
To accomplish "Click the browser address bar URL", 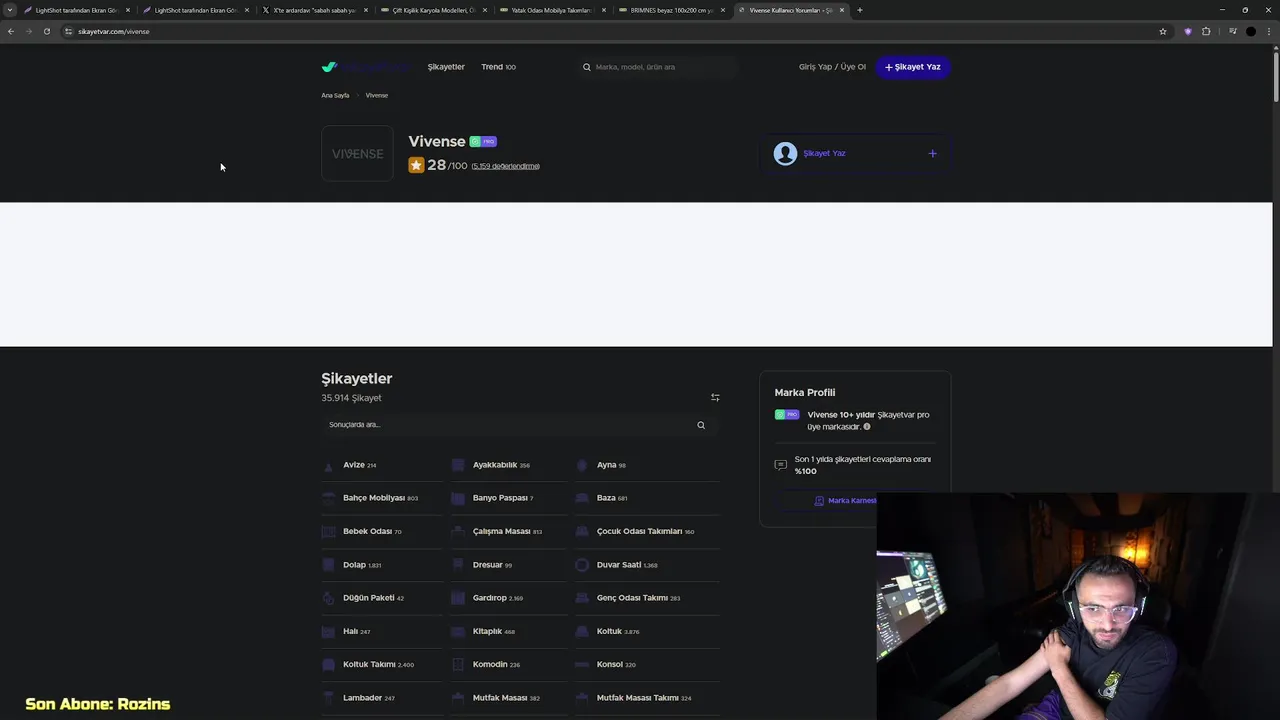I will click(x=114, y=31).
